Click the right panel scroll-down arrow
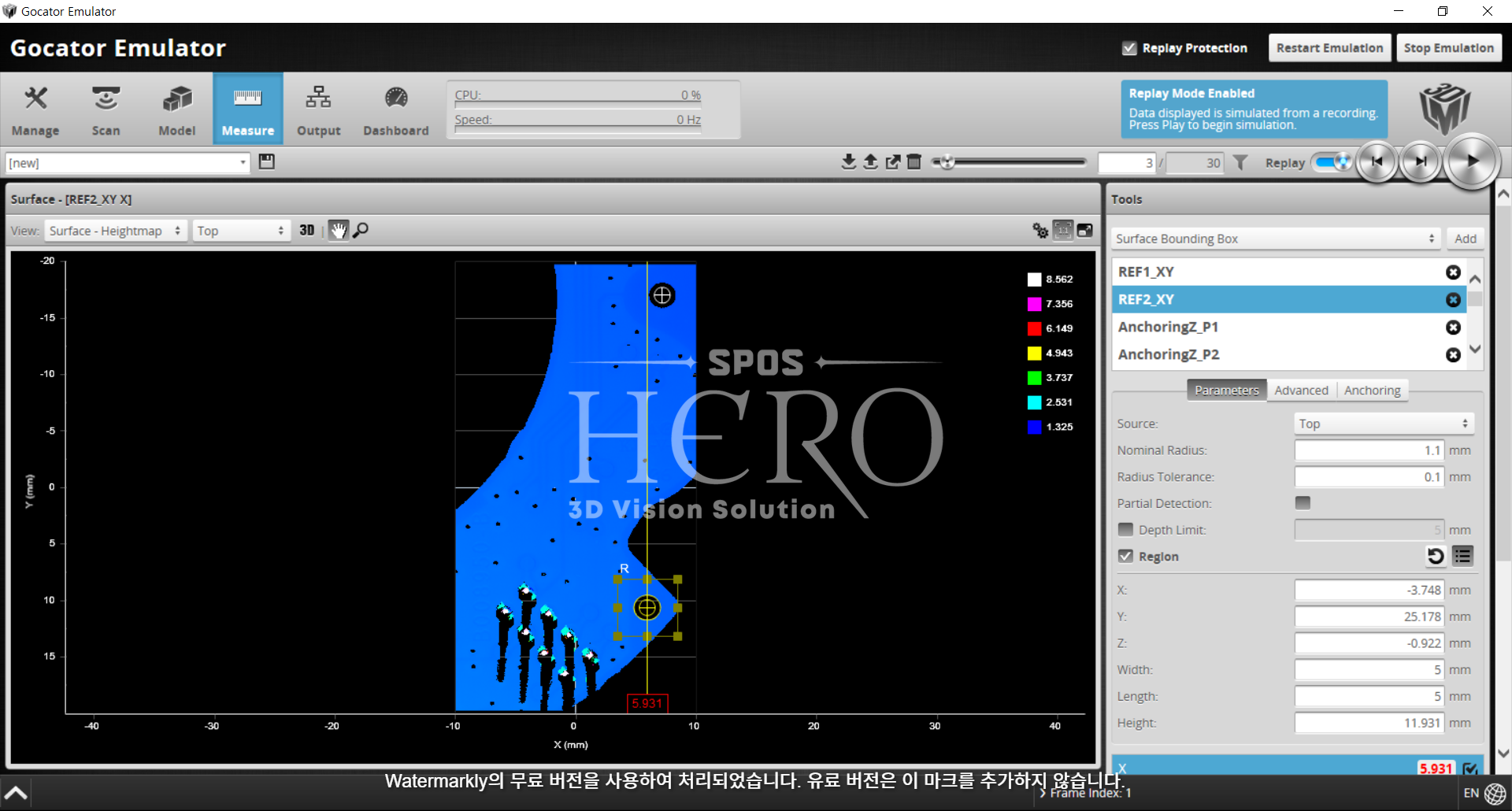The height and width of the screenshot is (811, 1512). [1503, 754]
